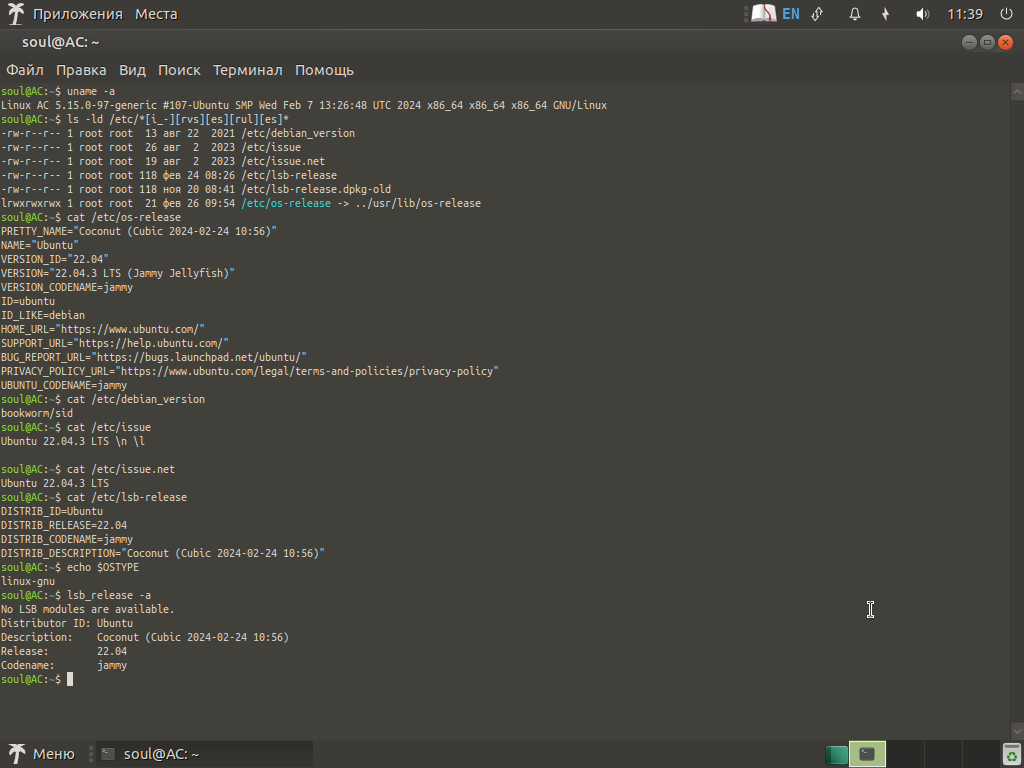
Task: Click the 'echo $OSTYPE' command line
Action: click(70, 568)
